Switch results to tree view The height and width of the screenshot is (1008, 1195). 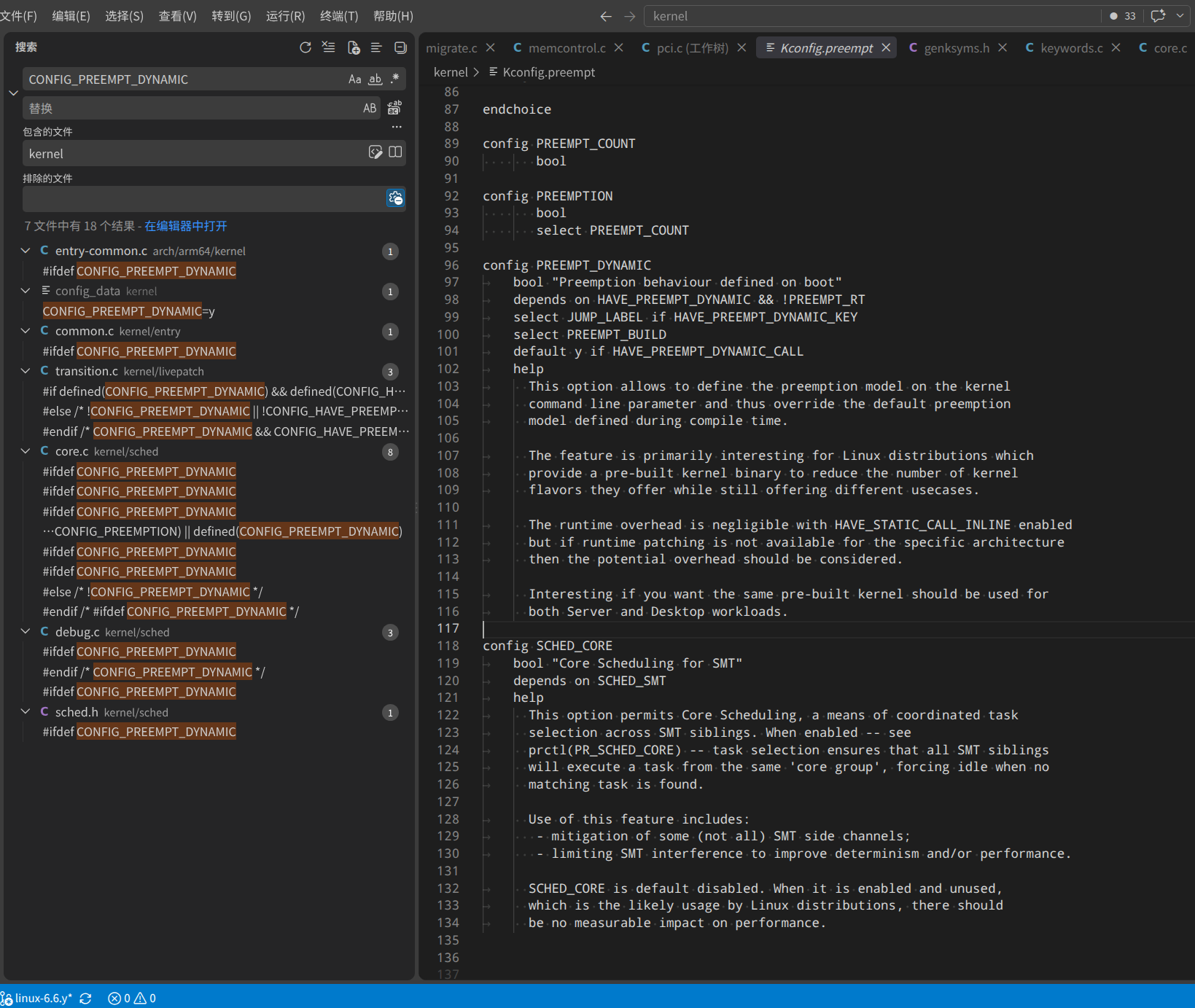(x=376, y=47)
